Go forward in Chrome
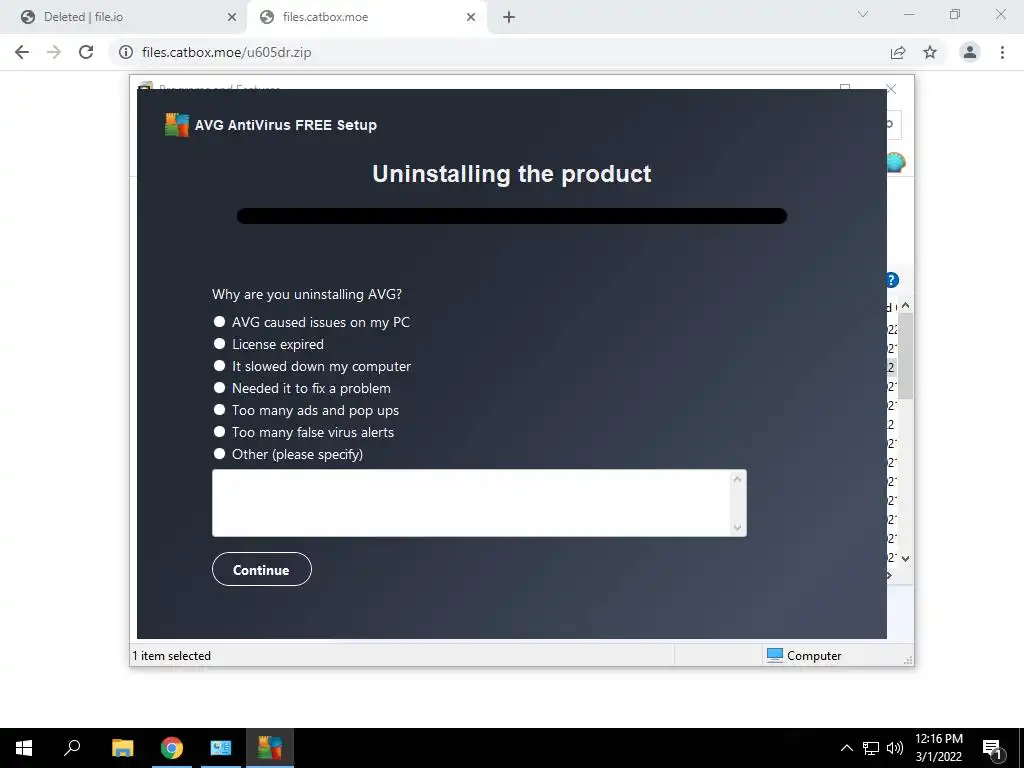This screenshot has height=768, width=1024. [54, 52]
